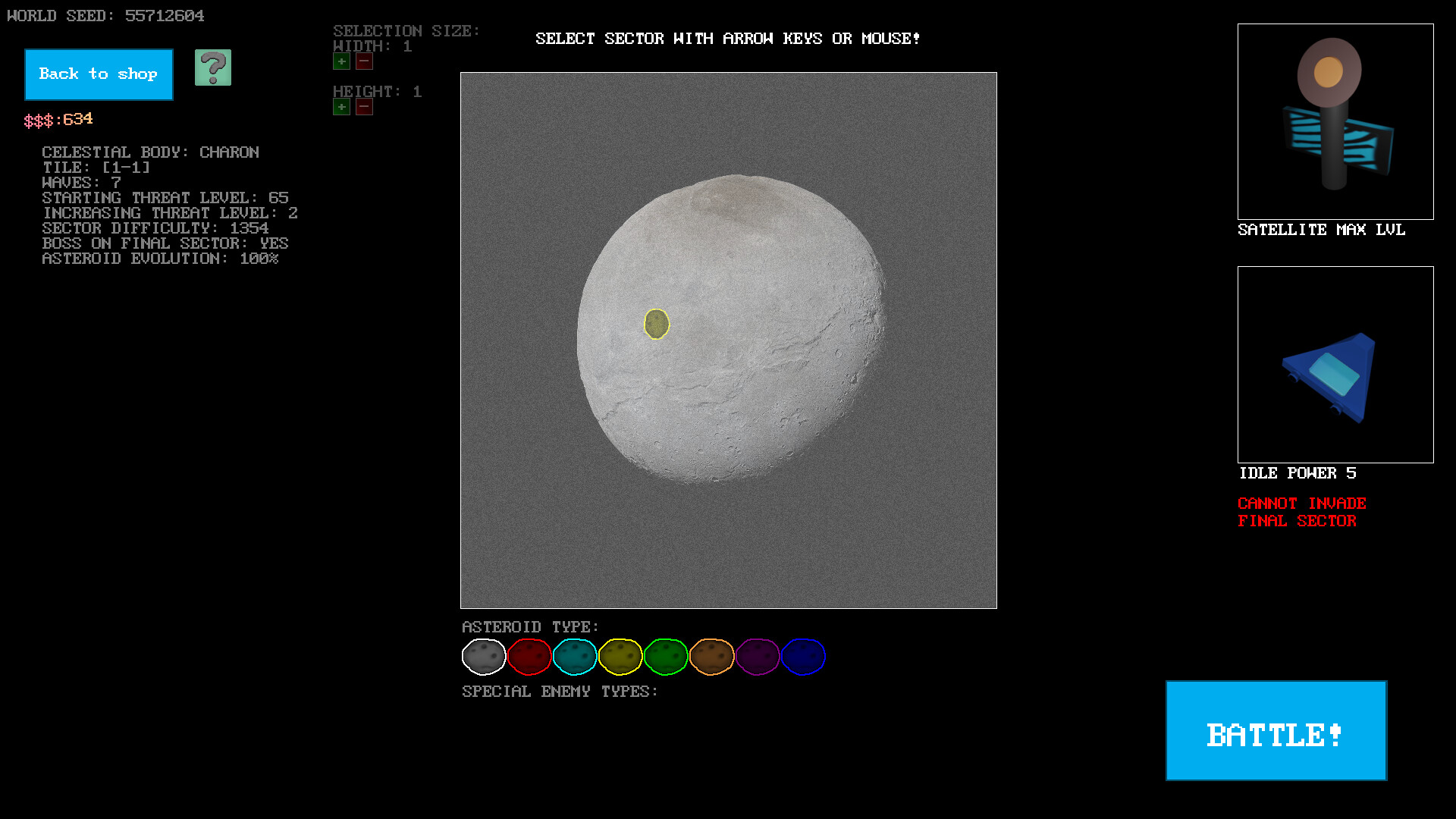Select the teal asteroid type
The height and width of the screenshot is (819, 1456).
(575, 657)
